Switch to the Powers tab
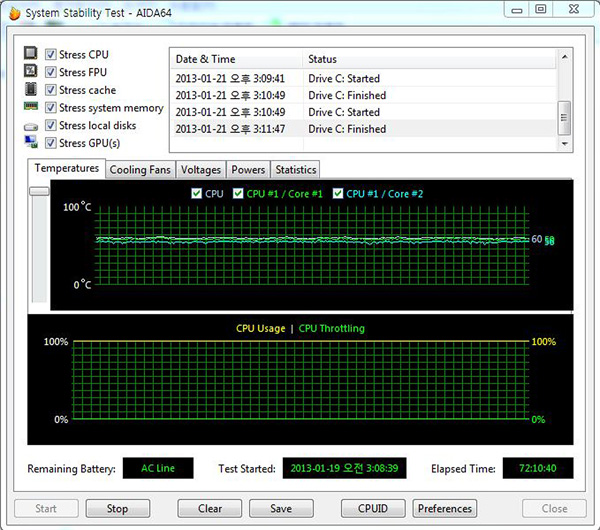This screenshot has height=530, width=600. tap(248, 170)
